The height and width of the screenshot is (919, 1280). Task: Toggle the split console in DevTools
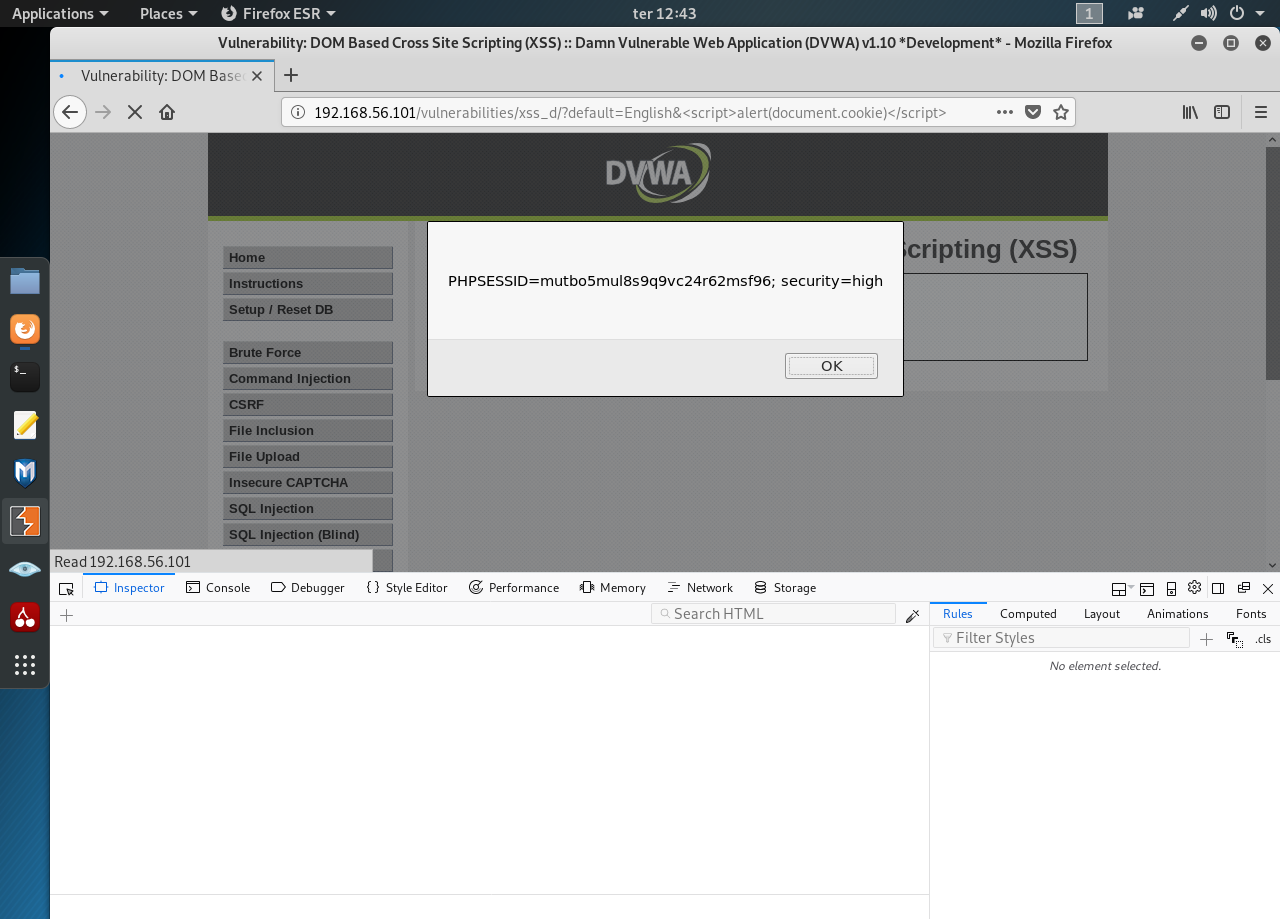(x=1147, y=589)
